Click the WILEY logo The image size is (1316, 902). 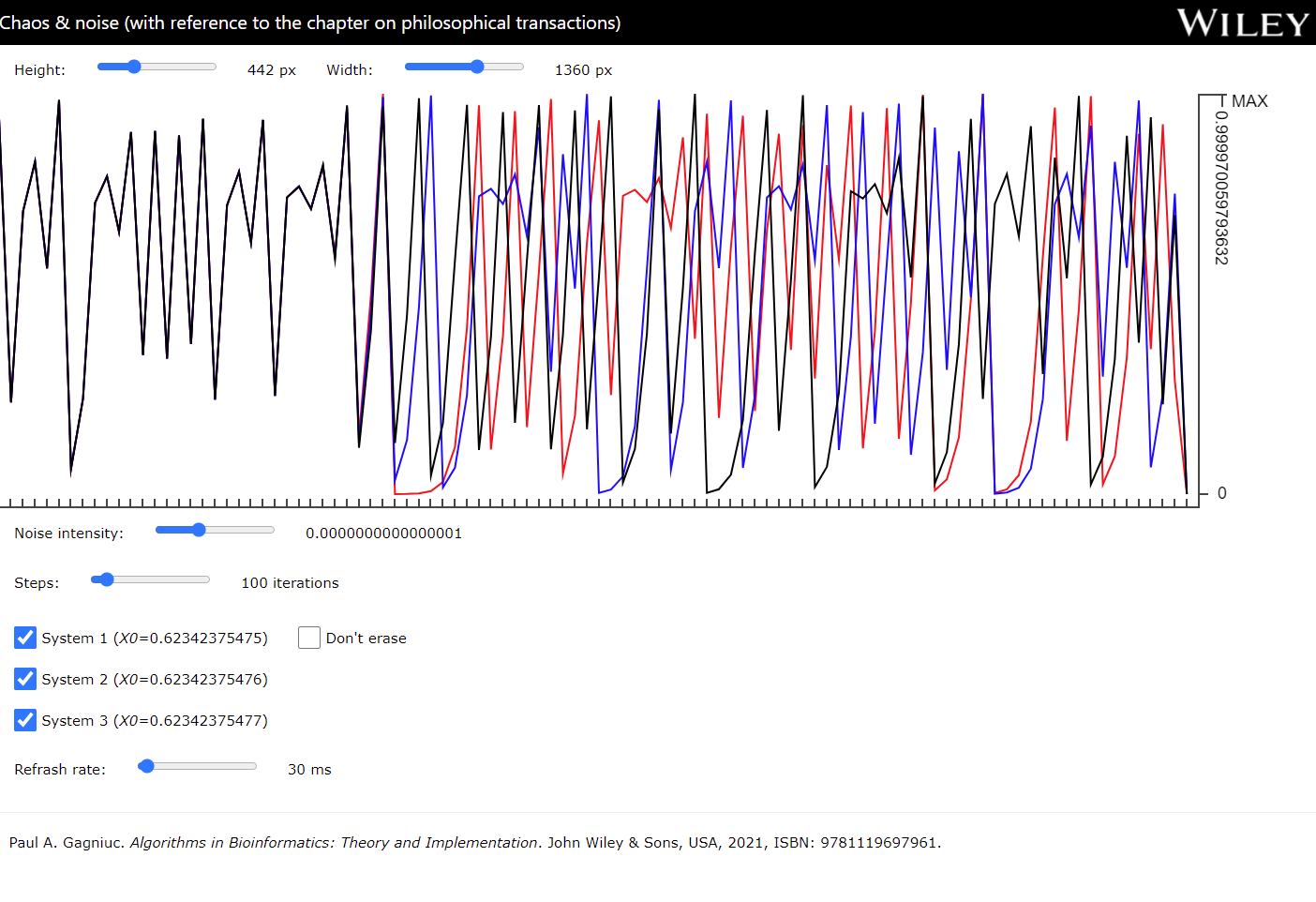tap(1242, 23)
